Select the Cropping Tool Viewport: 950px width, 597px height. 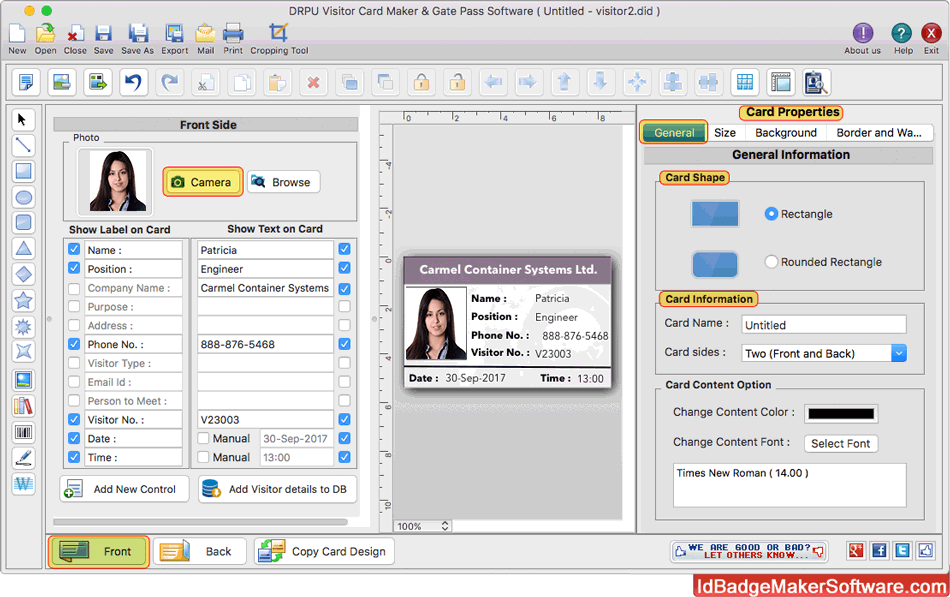(x=278, y=33)
